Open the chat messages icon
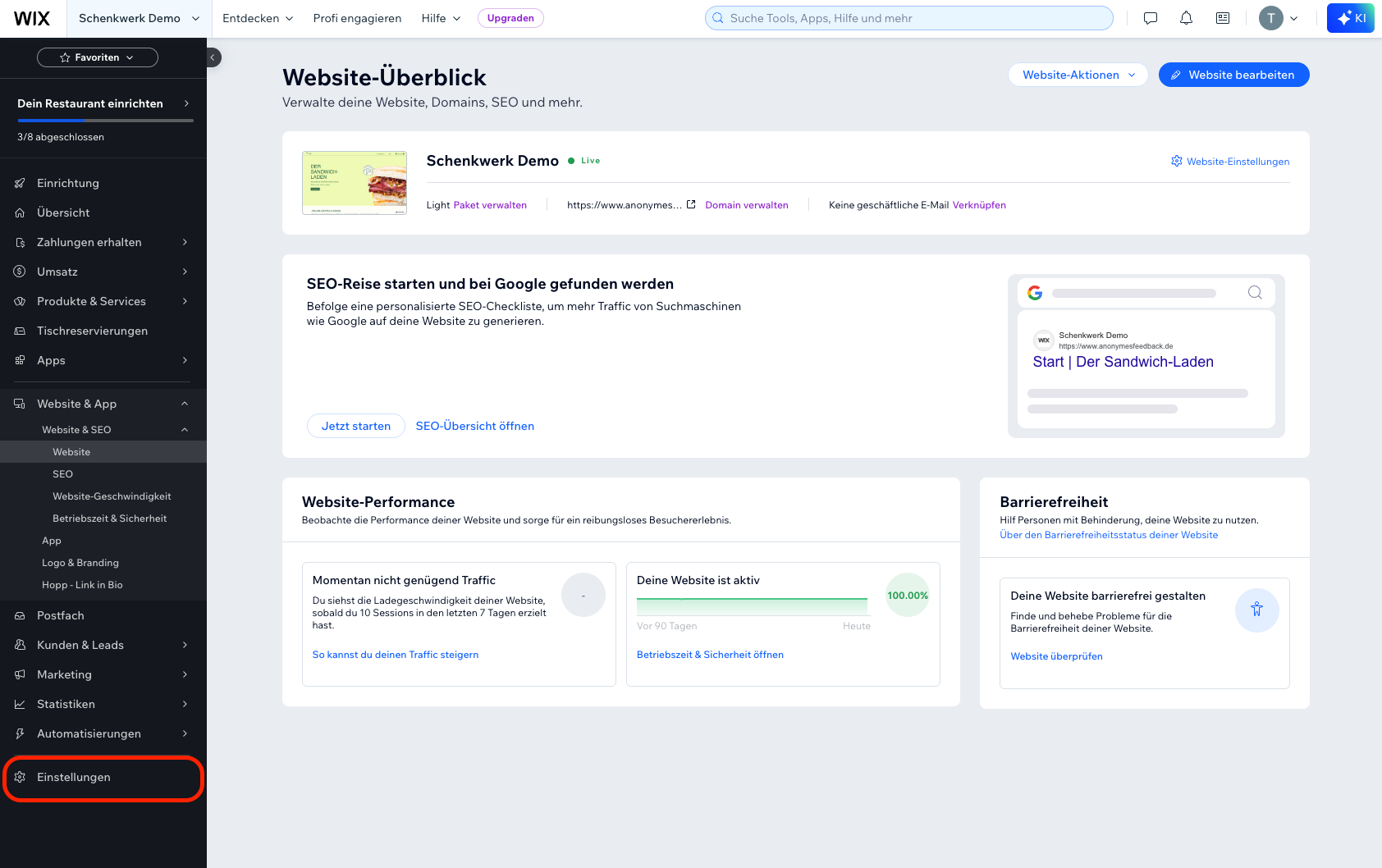The image size is (1382, 868). (x=1151, y=18)
